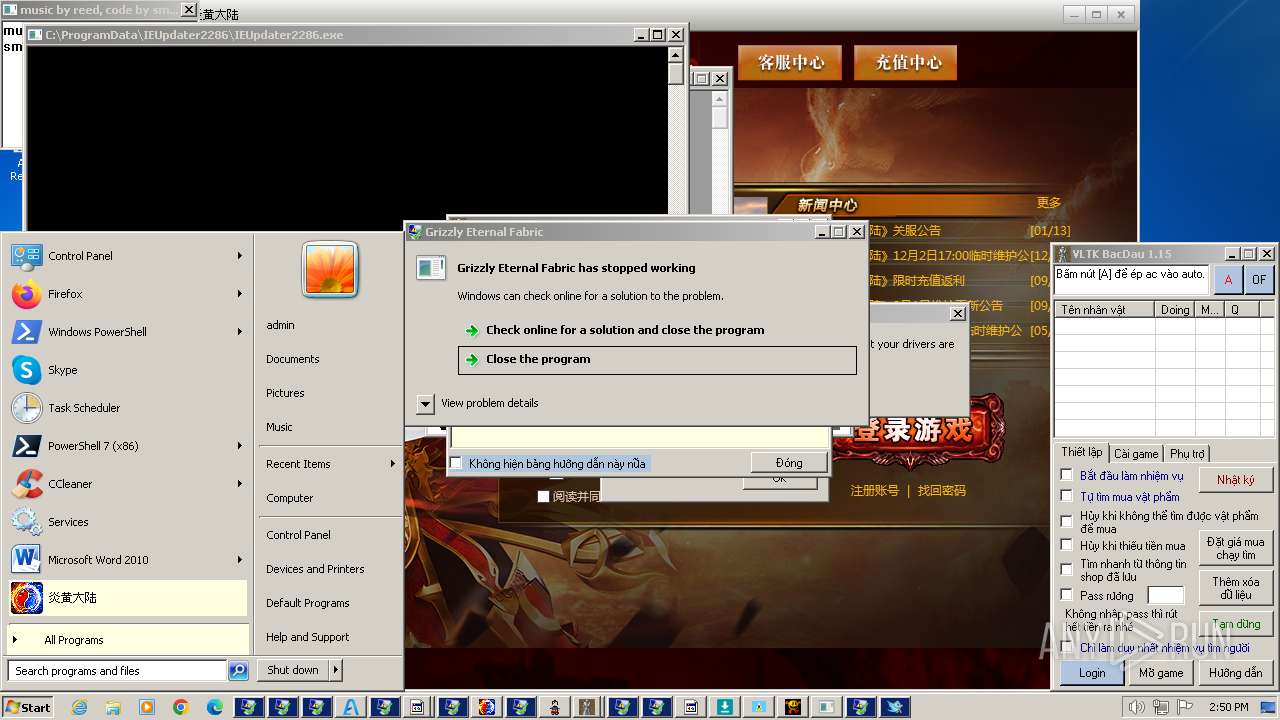Viewport: 1280px width, 720px height.
Task: Toggle Hủy khi thiếu tiền mua
Action: coord(1067,545)
